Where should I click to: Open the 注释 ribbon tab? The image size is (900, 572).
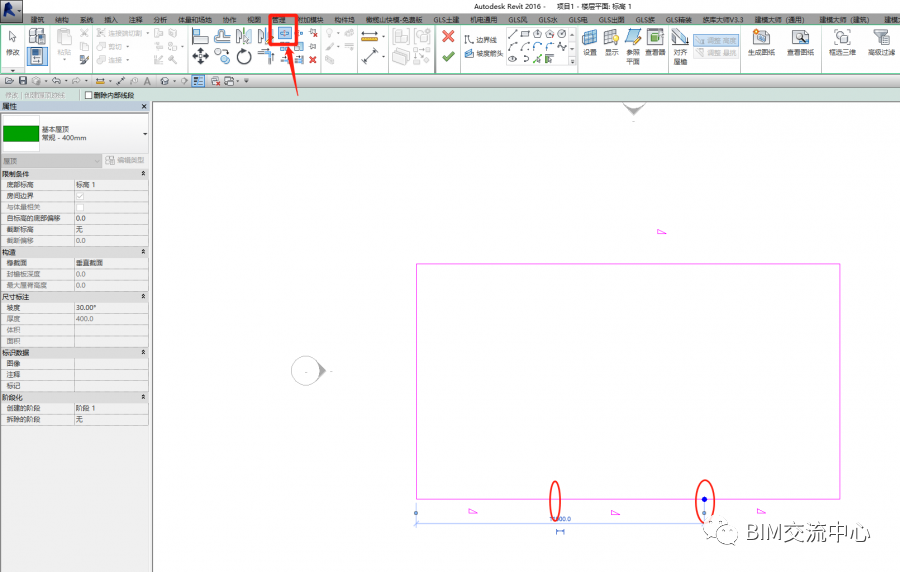[136, 20]
